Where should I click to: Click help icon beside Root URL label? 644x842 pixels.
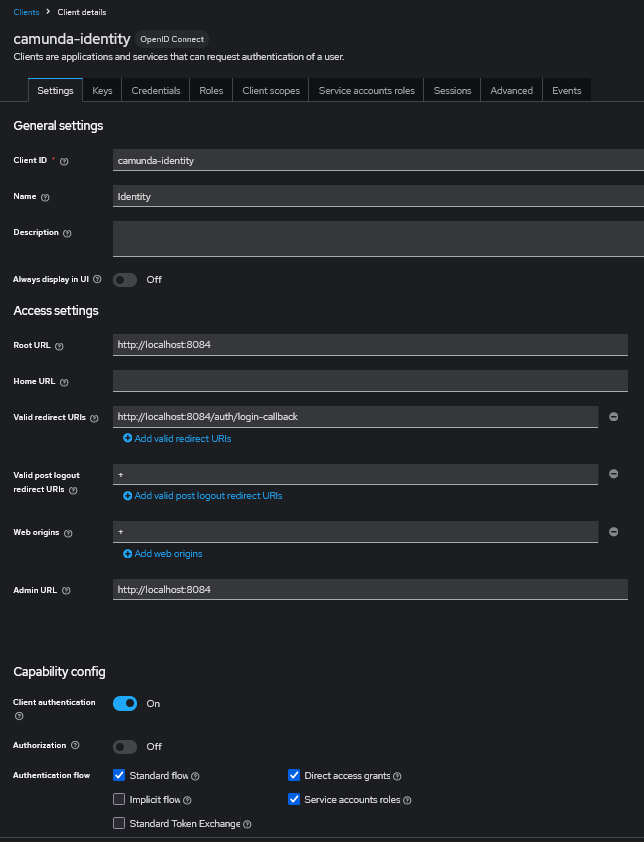[x=59, y=346]
